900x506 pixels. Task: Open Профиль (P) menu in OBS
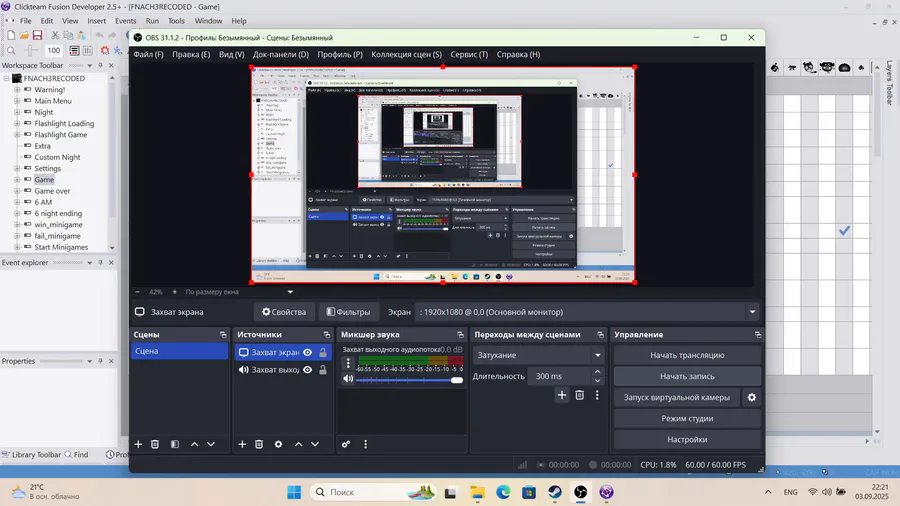(340, 55)
